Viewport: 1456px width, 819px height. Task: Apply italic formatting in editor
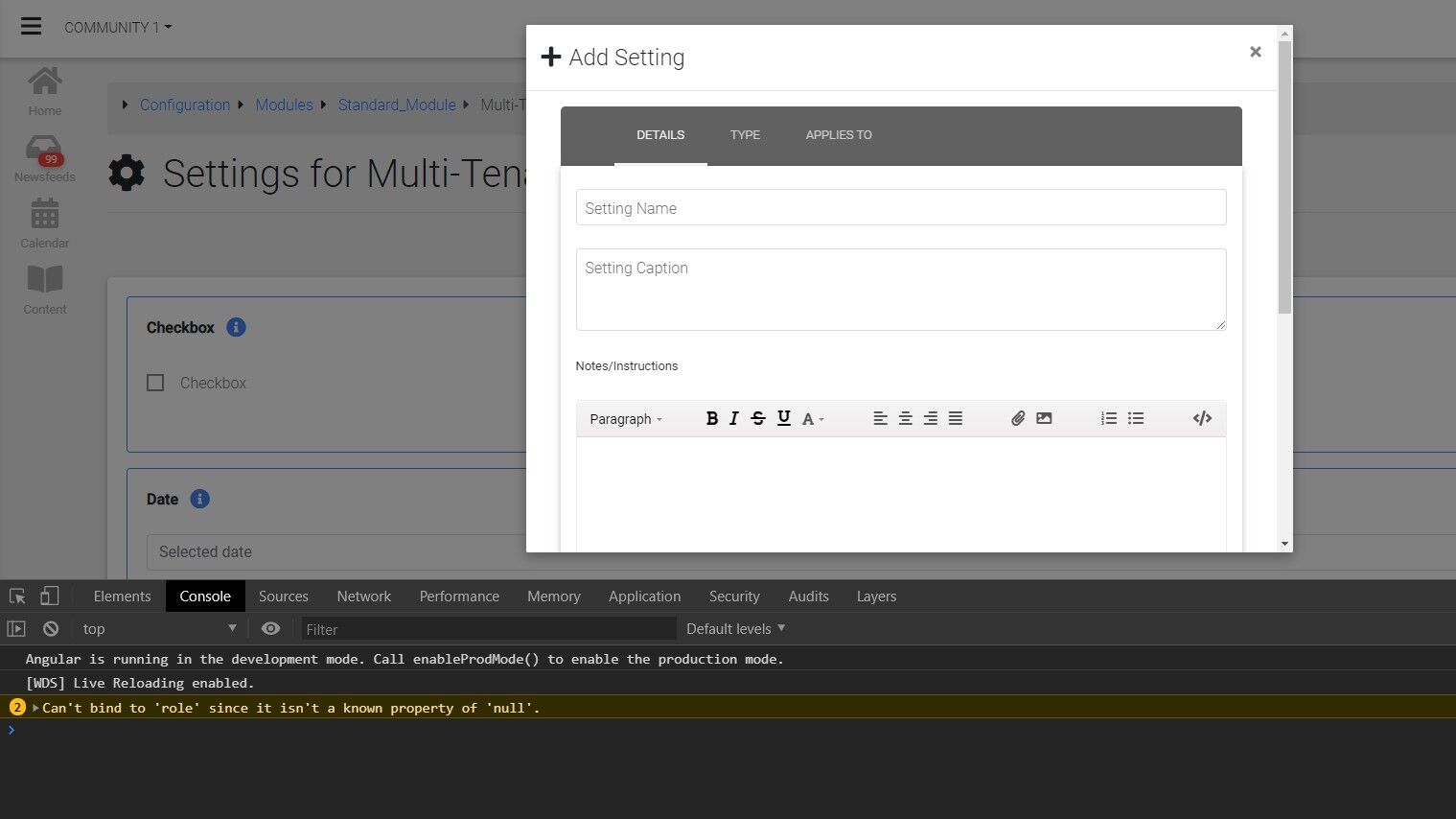click(734, 418)
